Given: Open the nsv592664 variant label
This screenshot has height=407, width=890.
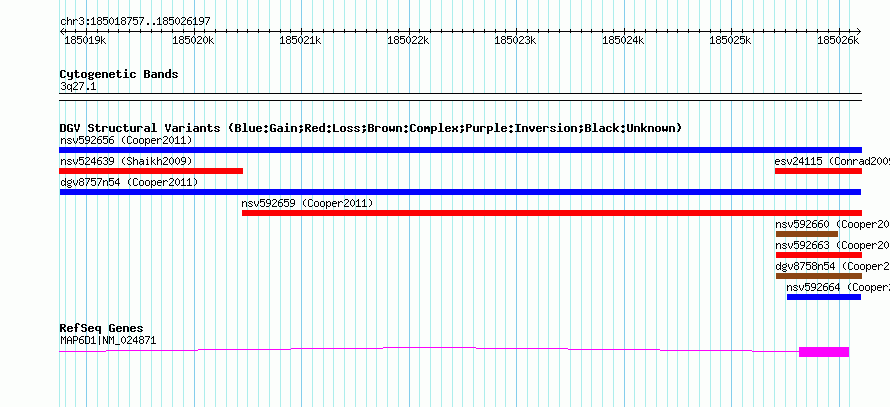Looking at the screenshot, I should [838, 287].
